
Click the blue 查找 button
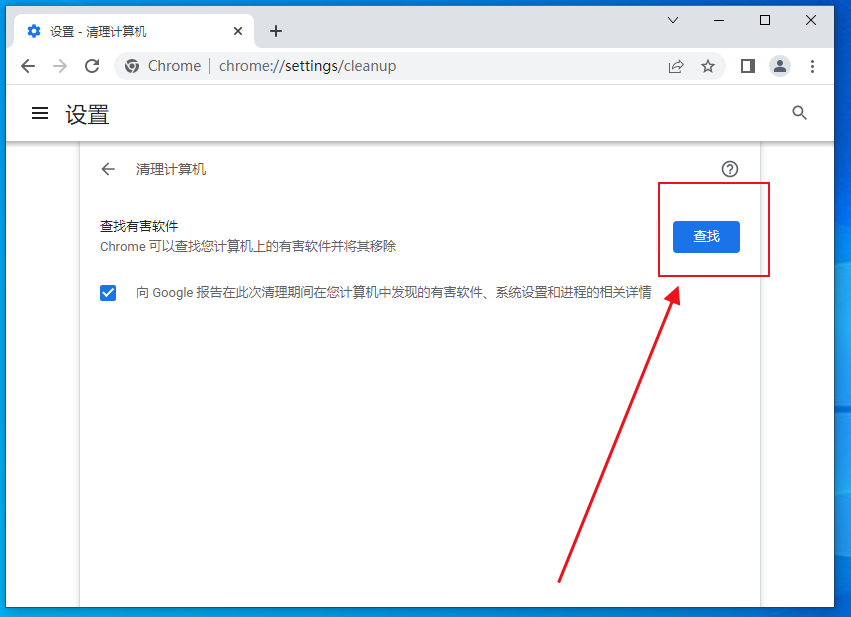click(706, 237)
